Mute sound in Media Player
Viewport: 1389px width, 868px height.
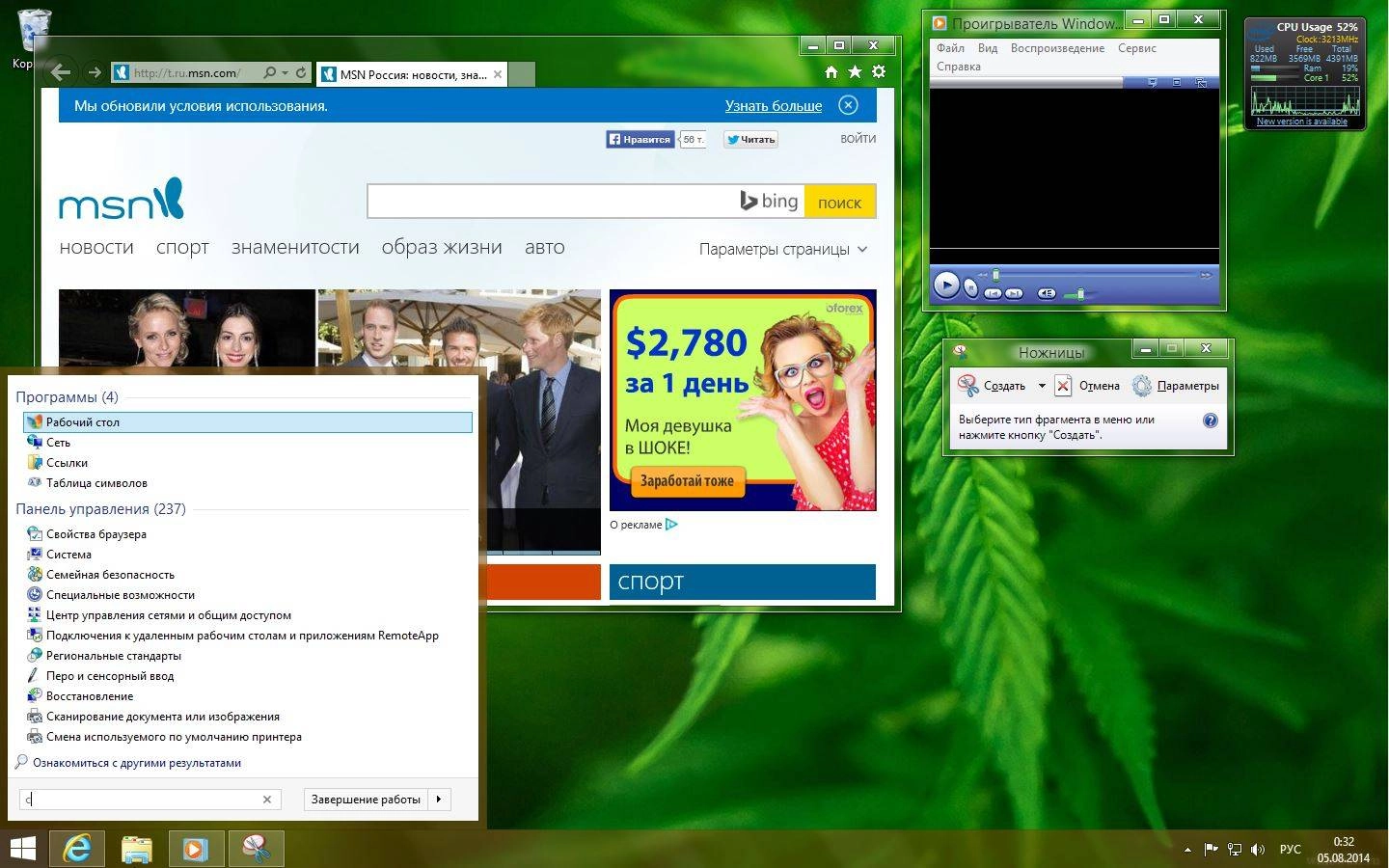pyautogui.click(x=1047, y=293)
